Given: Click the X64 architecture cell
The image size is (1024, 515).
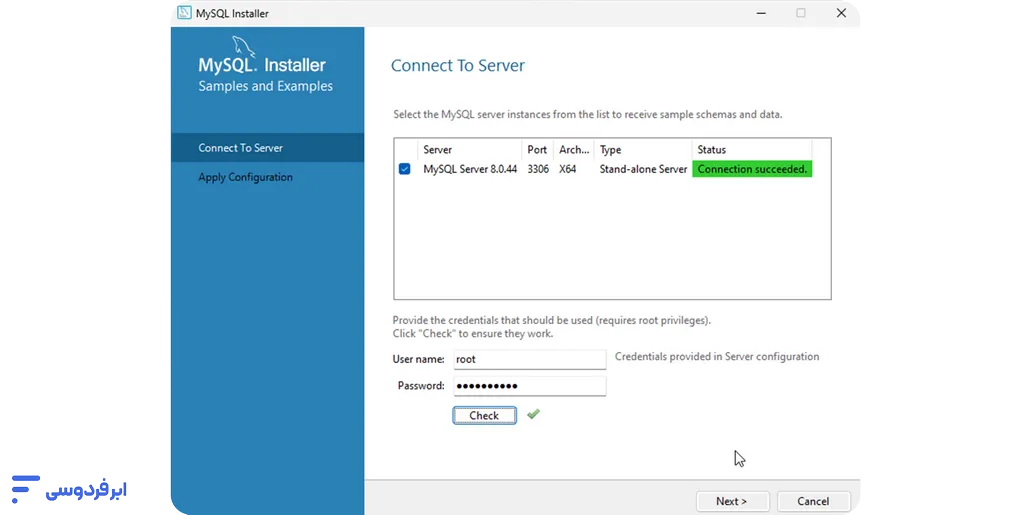Looking at the screenshot, I should pyautogui.click(x=568, y=169).
